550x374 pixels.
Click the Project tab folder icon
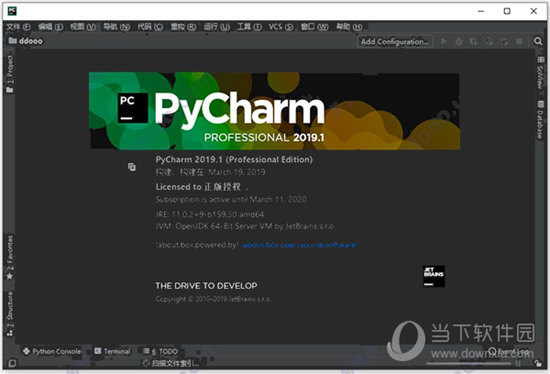point(10,90)
